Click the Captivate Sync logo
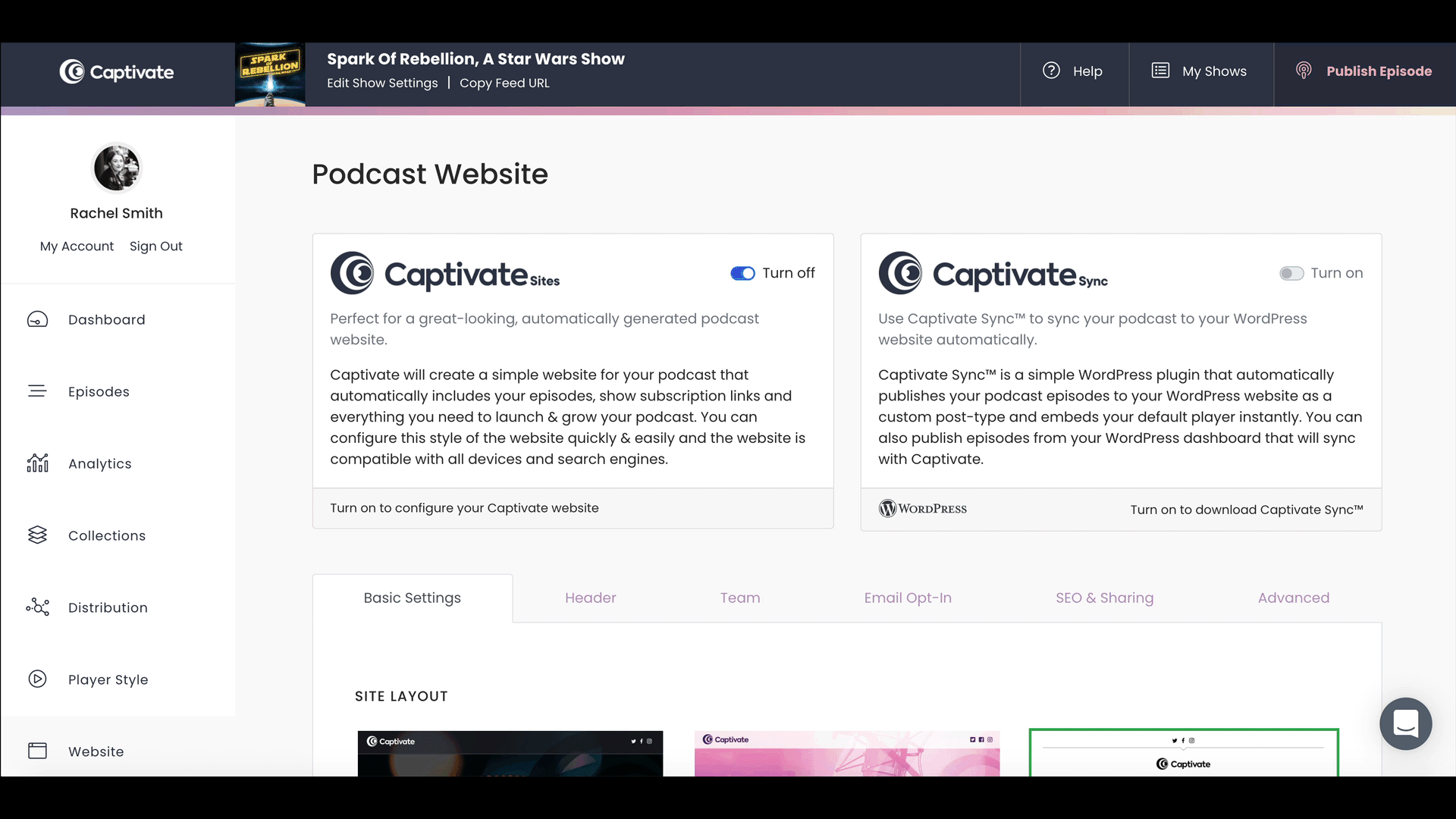The width and height of the screenshot is (1456, 819). tap(993, 273)
